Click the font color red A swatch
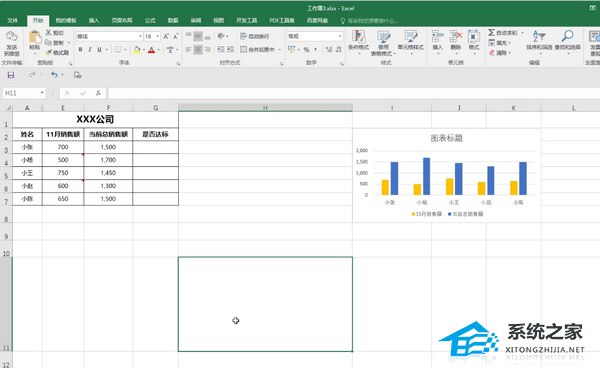 pyautogui.click(x=152, y=50)
